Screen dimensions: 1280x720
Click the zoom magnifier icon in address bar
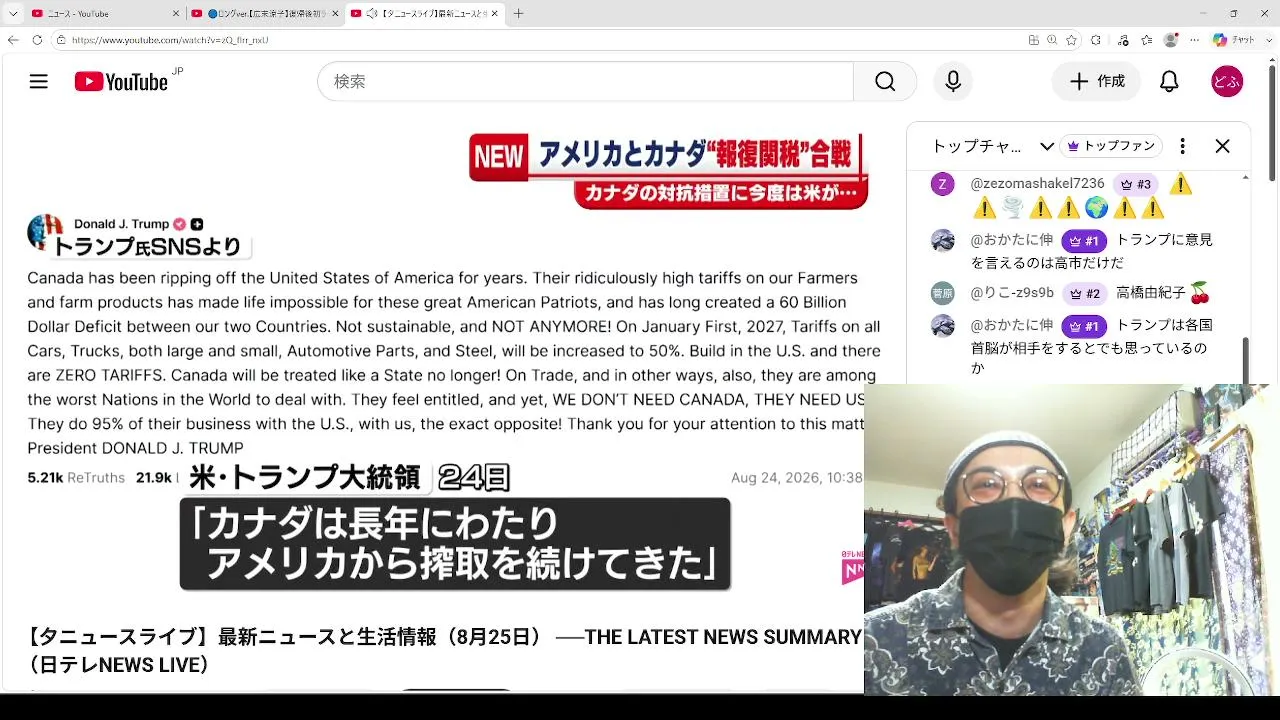point(1053,40)
